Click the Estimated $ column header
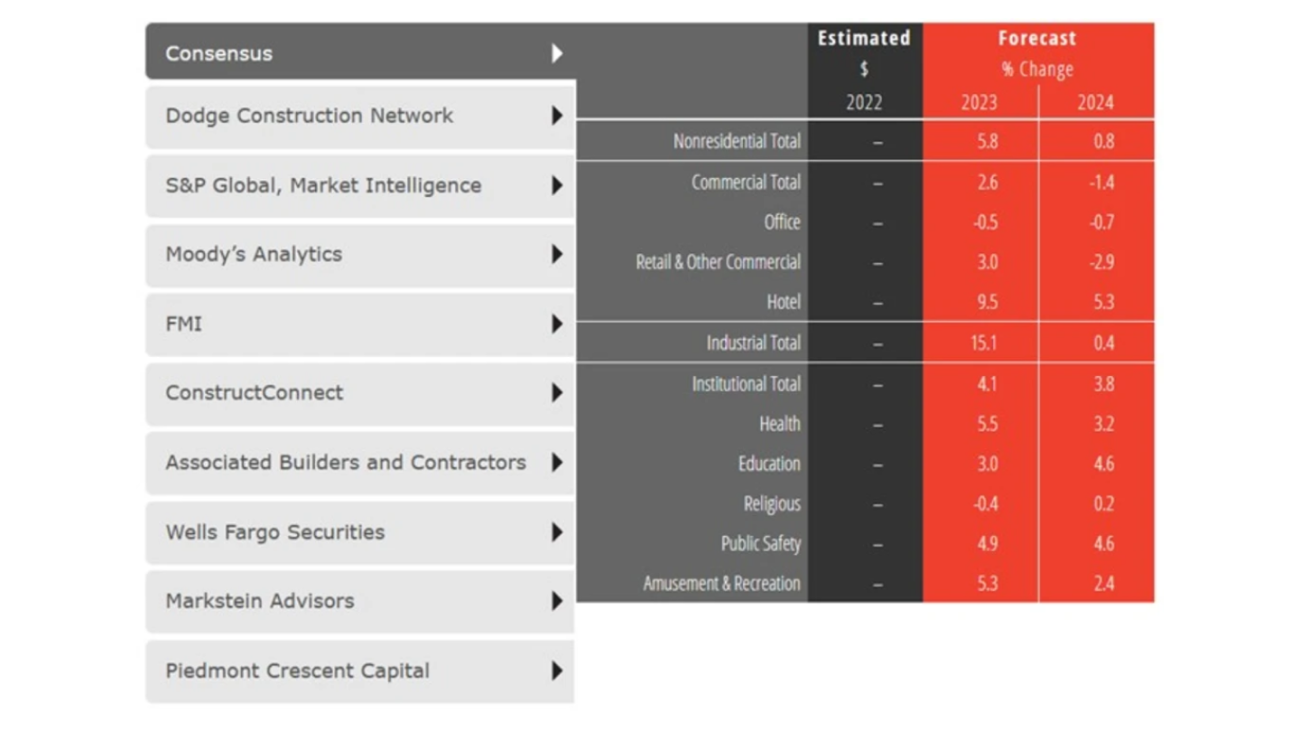The height and width of the screenshot is (731, 1300). (863, 52)
